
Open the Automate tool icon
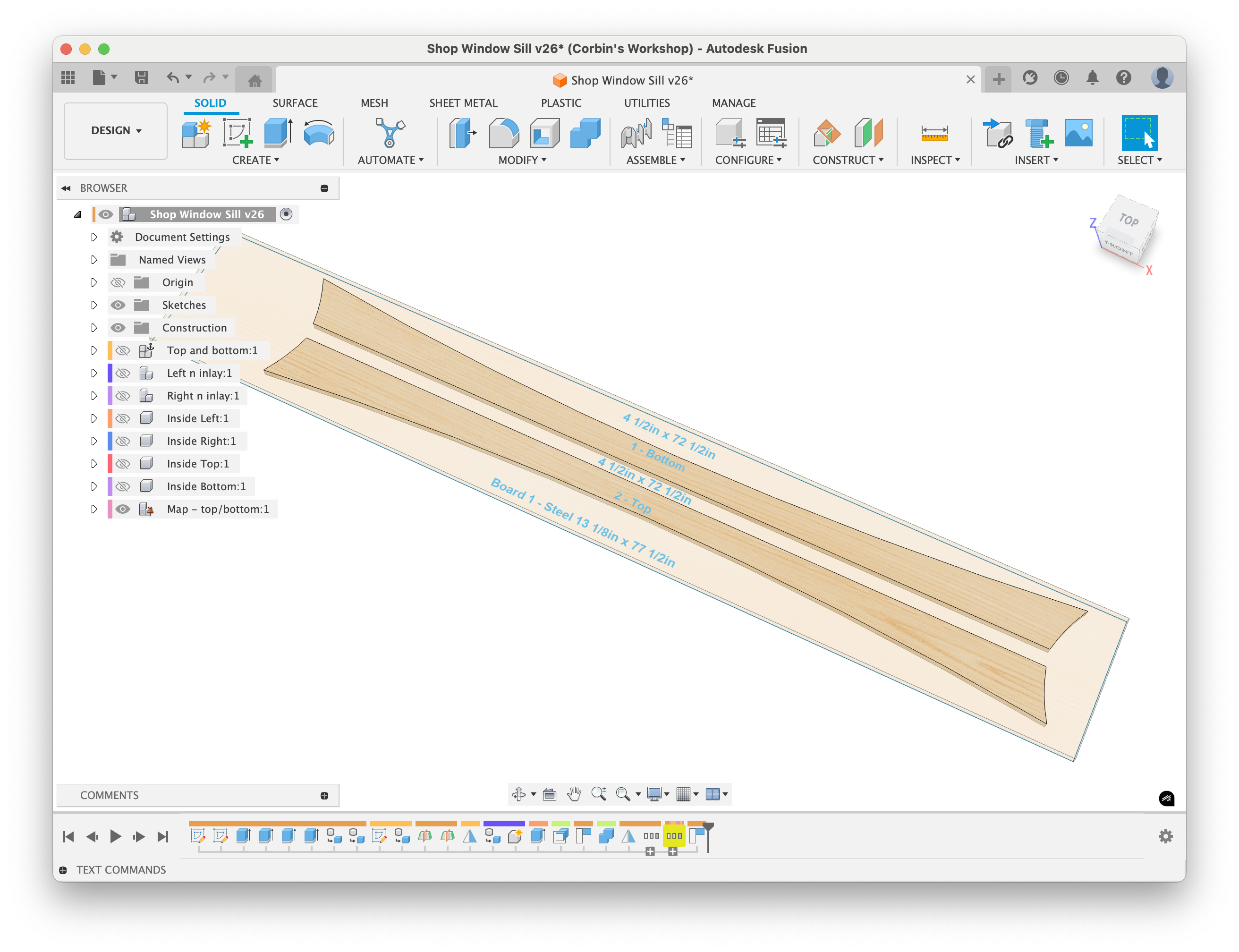coord(390,134)
